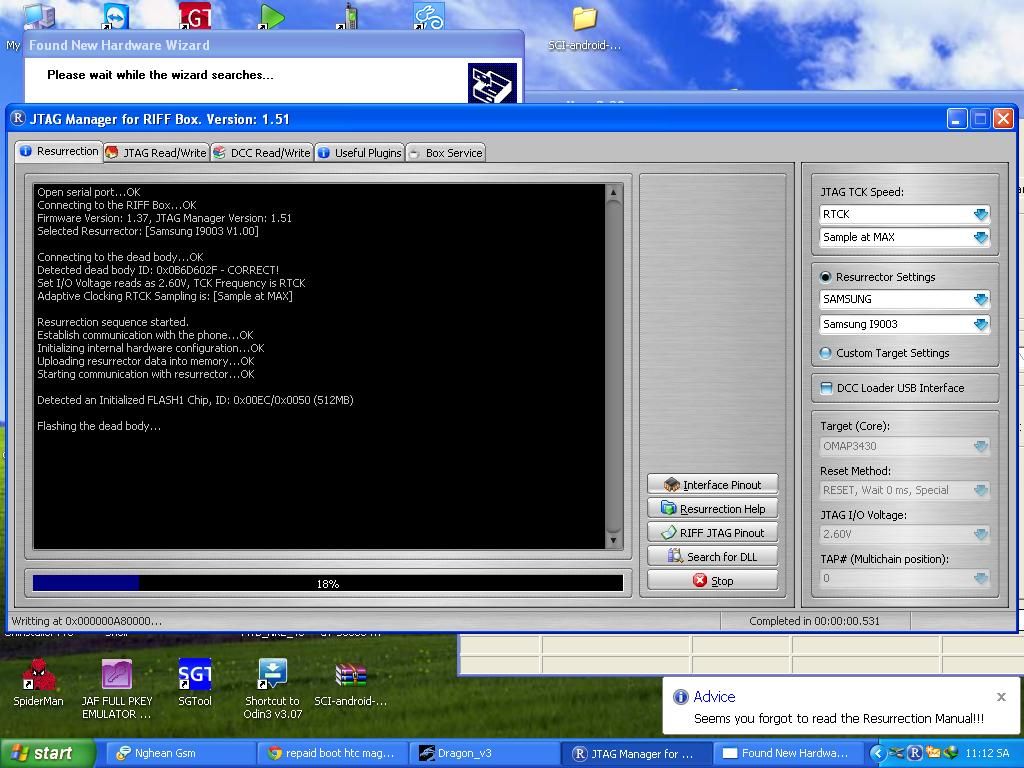Stop the flashing with the Stop button
The image size is (1024, 768).
click(x=712, y=581)
